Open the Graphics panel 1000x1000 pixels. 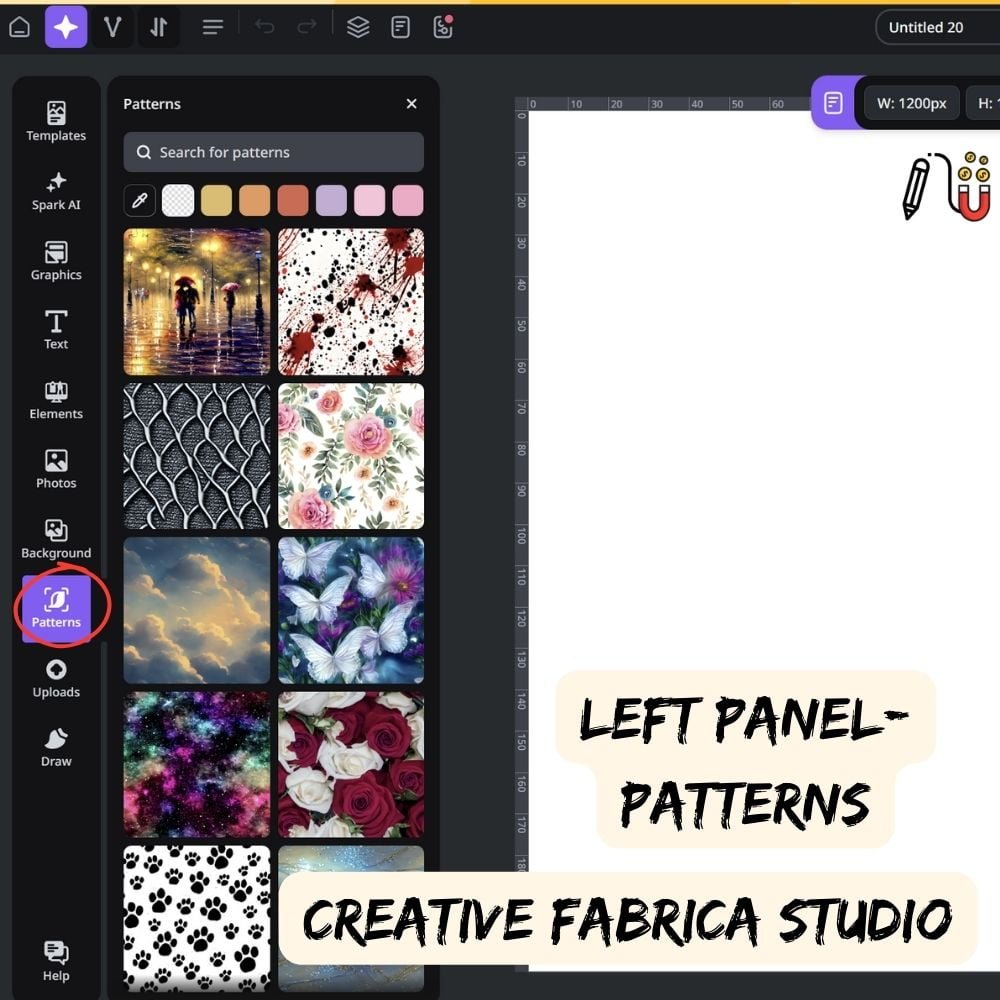click(55, 260)
